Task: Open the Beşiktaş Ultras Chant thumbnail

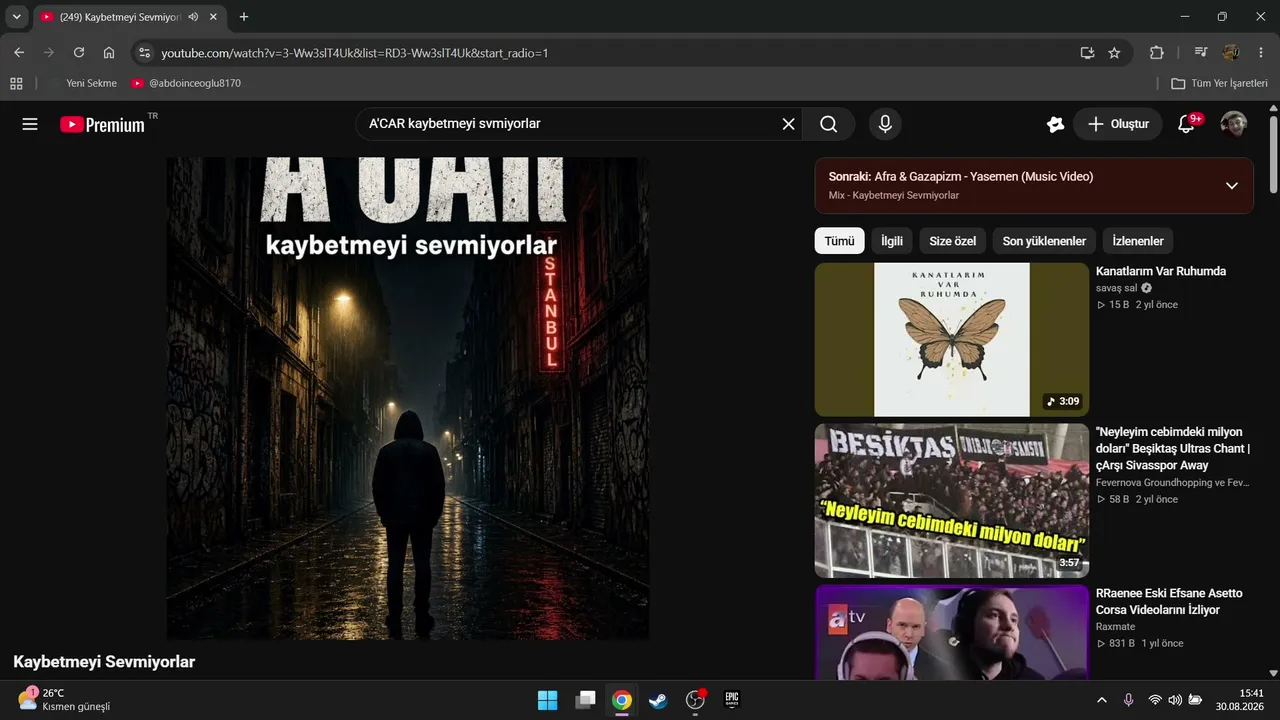Action: (x=952, y=500)
